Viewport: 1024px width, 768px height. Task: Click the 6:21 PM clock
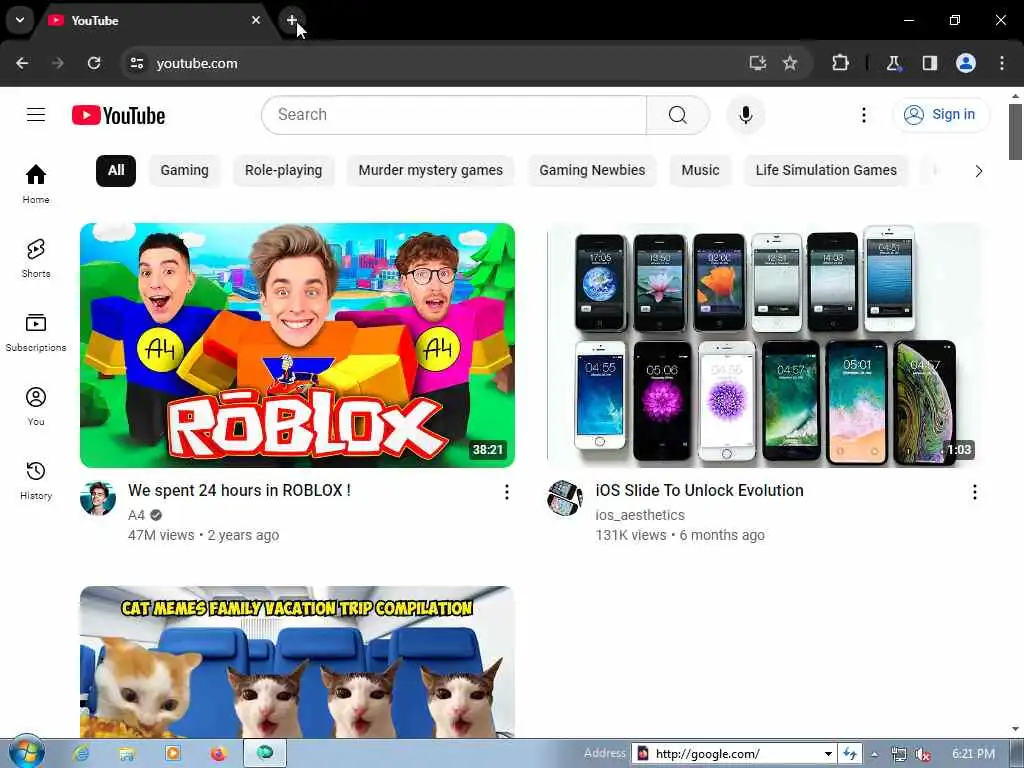click(973, 754)
